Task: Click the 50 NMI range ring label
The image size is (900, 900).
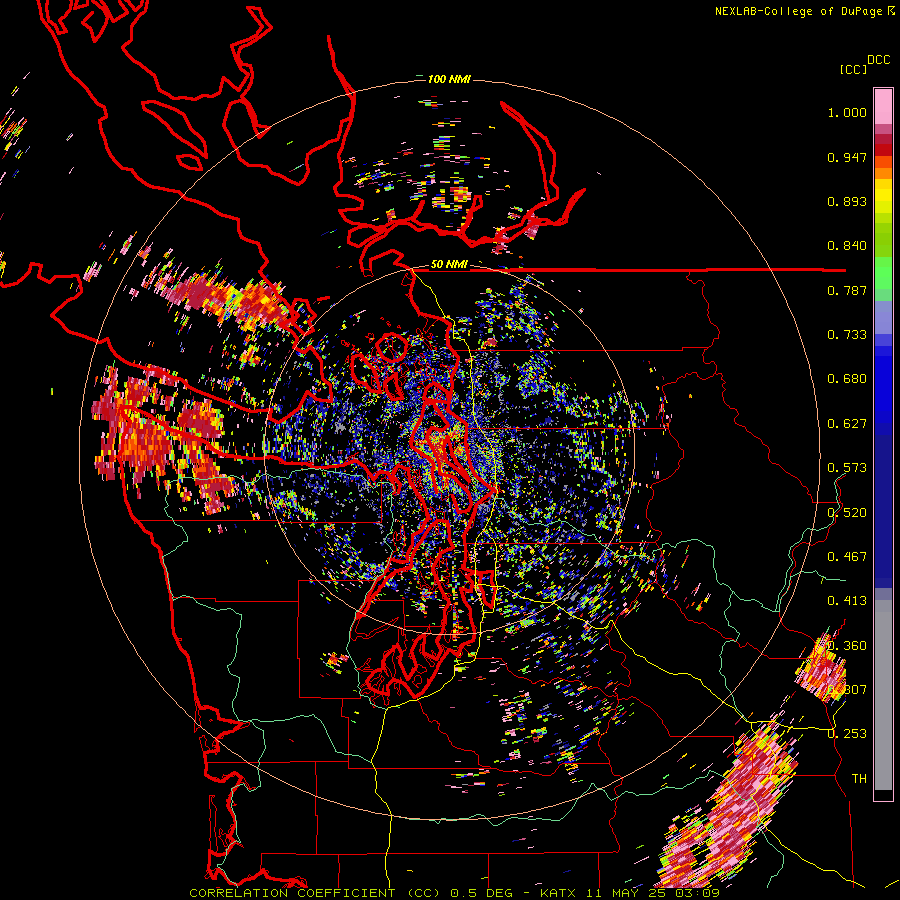Action: (449, 264)
